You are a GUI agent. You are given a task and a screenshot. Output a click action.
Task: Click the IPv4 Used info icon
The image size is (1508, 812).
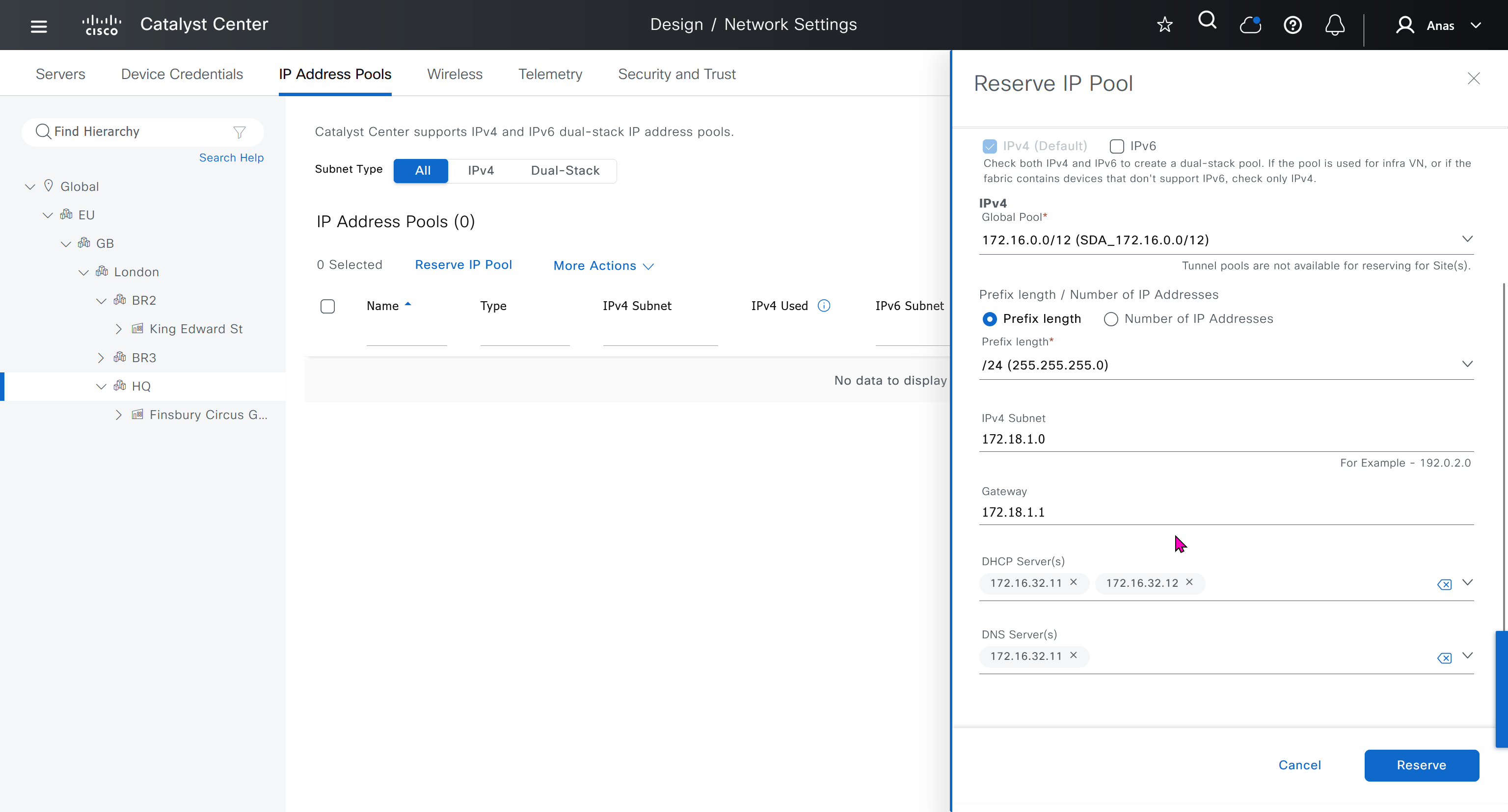824,305
